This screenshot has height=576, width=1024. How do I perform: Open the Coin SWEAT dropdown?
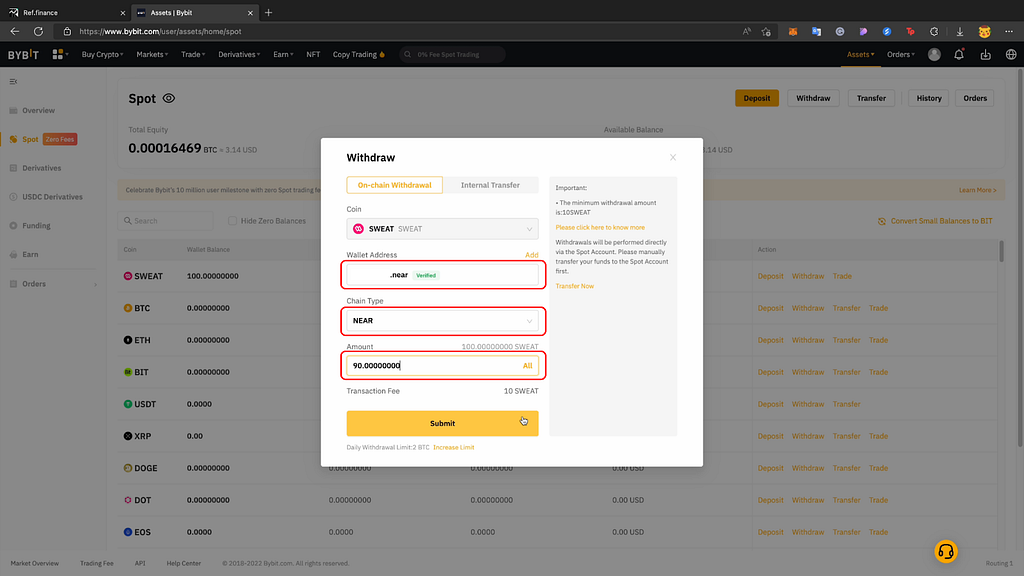(442, 229)
